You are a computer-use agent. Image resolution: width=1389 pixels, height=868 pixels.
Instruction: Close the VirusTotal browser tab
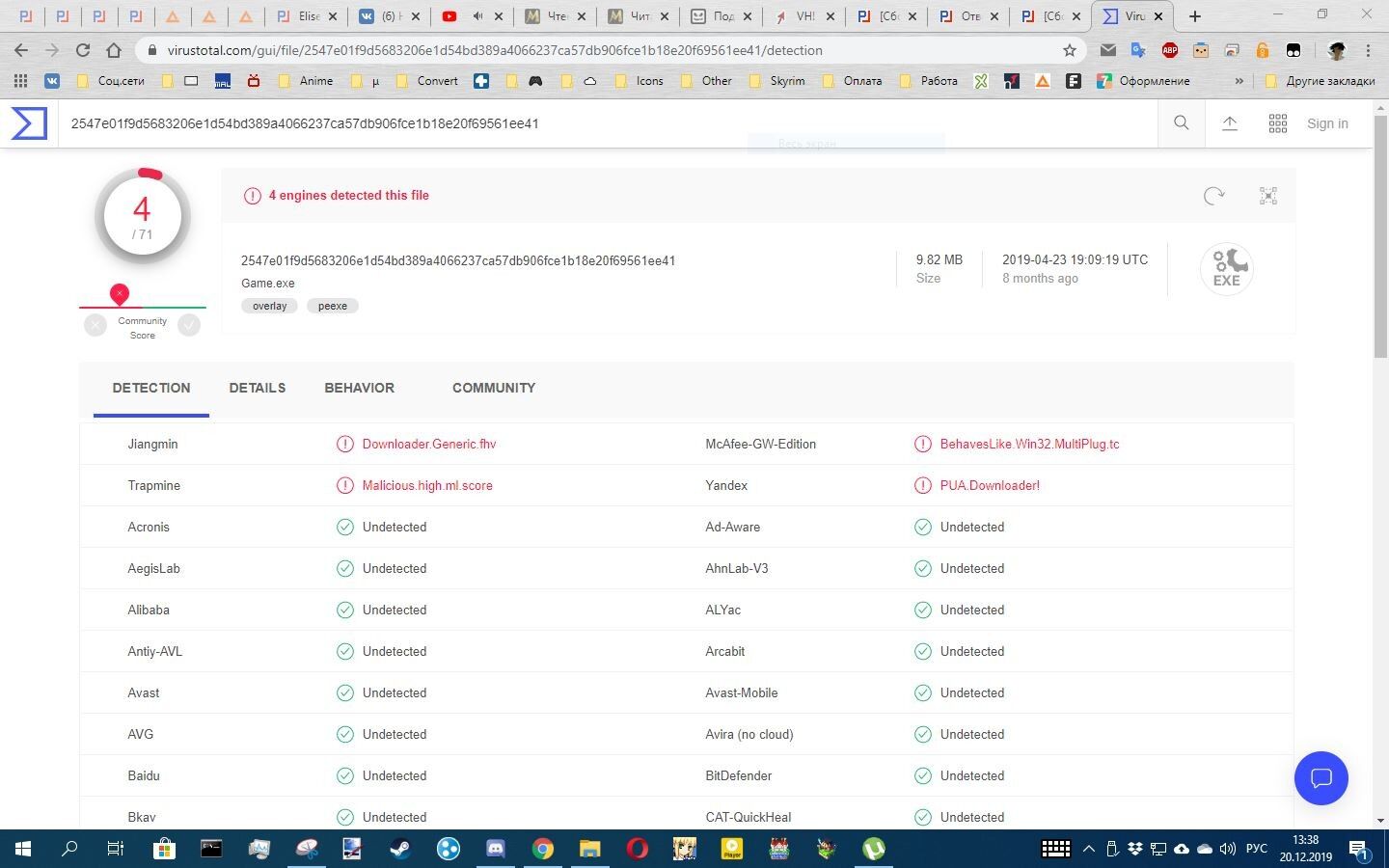coord(1158,16)
